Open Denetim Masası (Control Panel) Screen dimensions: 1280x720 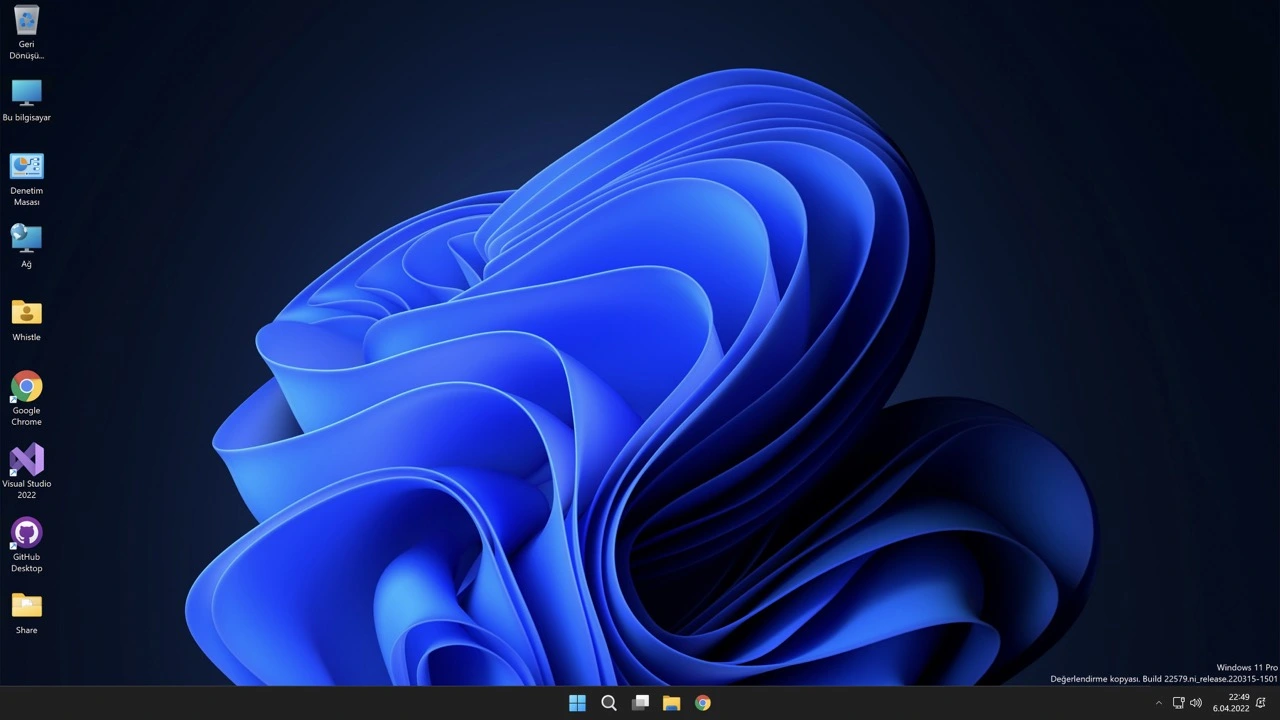point(26,166)
